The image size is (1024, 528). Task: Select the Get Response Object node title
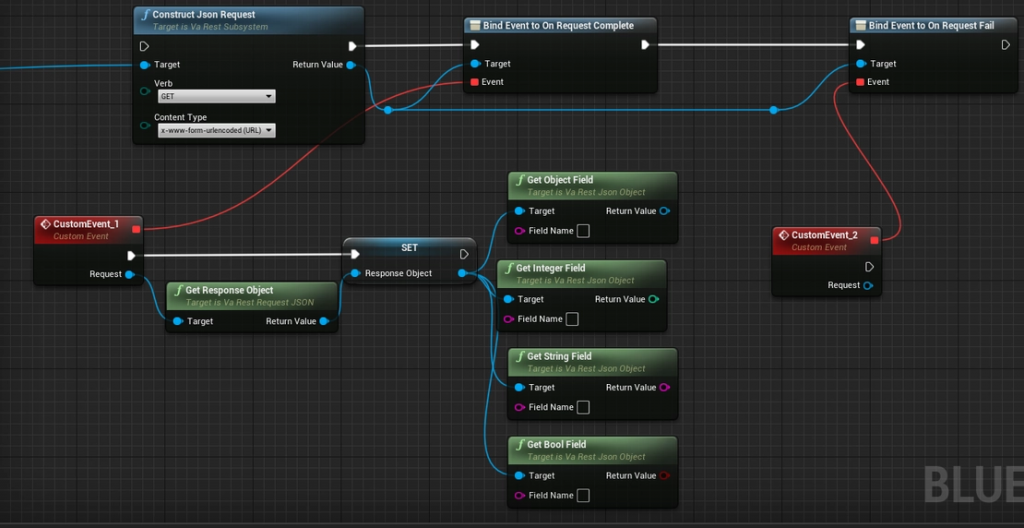pyautogui.click(x=229, y=290)
